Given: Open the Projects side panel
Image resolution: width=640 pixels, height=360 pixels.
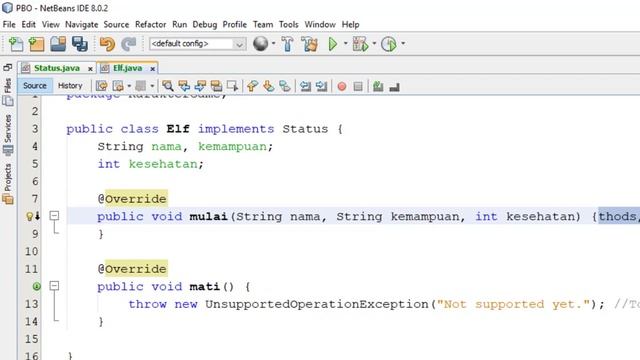Looking at the screenshot, I should [8, 184].
